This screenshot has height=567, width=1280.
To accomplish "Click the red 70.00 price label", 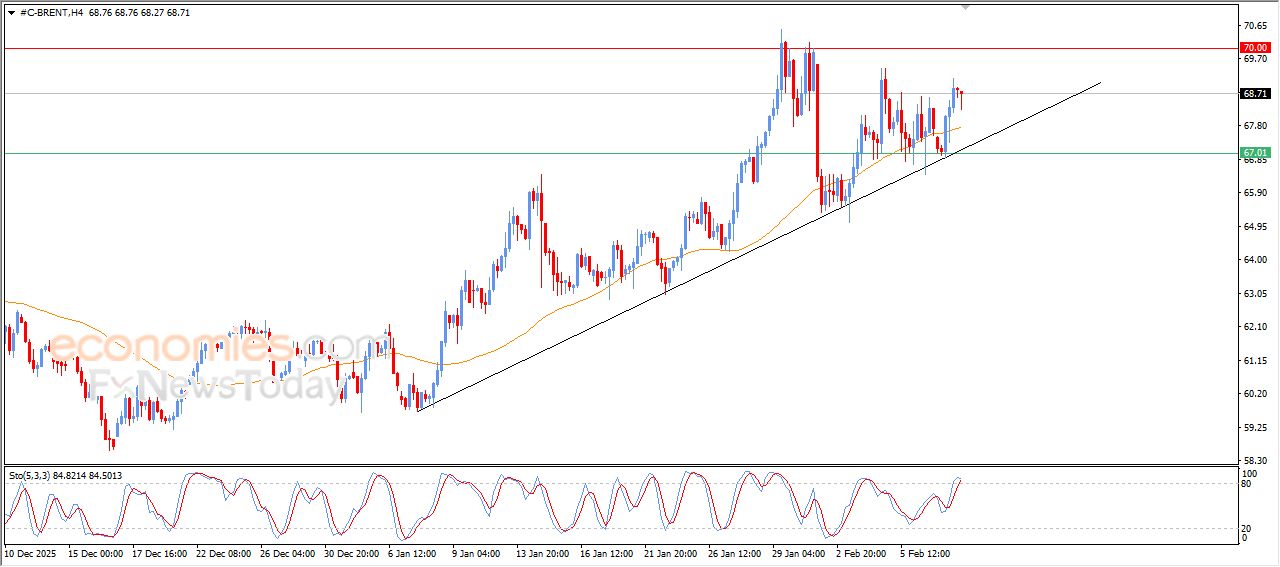I will [1254, 48].
